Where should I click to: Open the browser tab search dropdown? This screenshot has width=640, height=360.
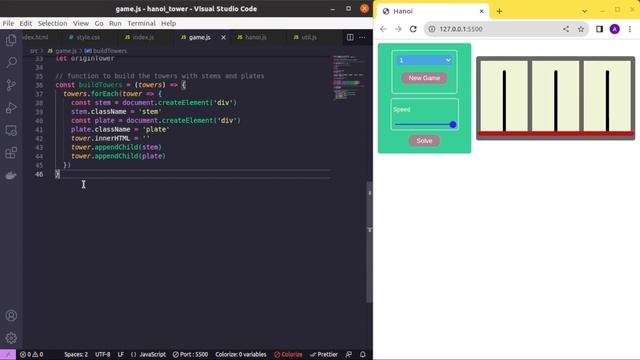pos(584,11)
